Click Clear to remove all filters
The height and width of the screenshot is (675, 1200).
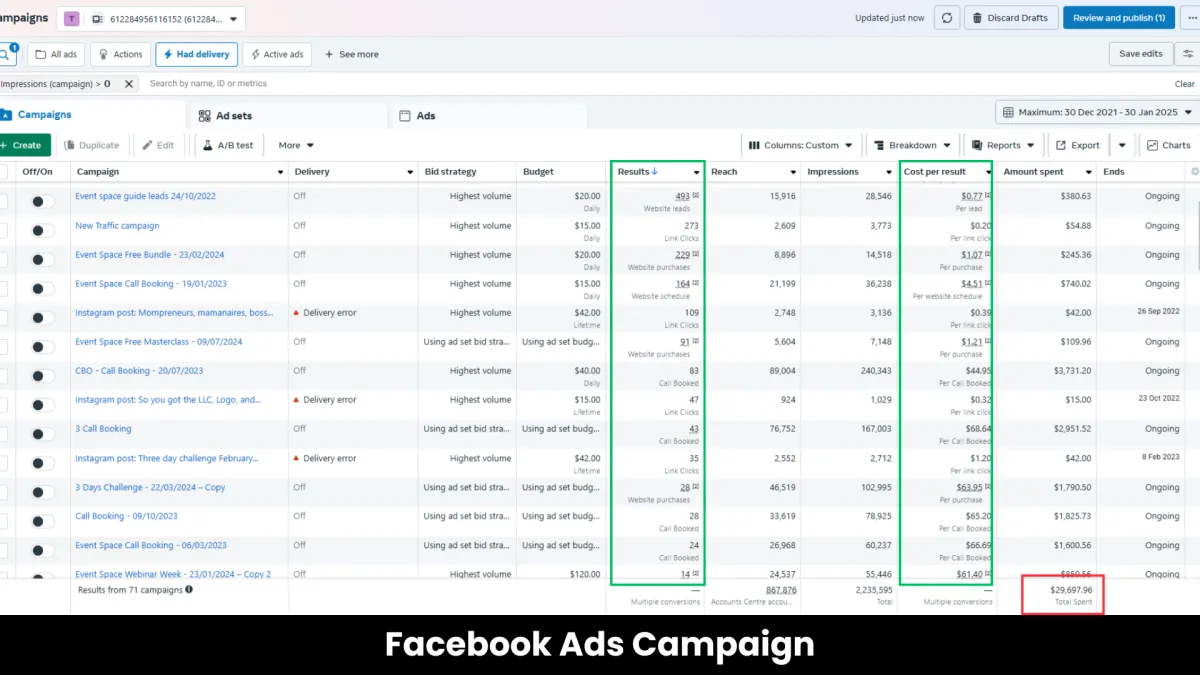pos(1184,84)
